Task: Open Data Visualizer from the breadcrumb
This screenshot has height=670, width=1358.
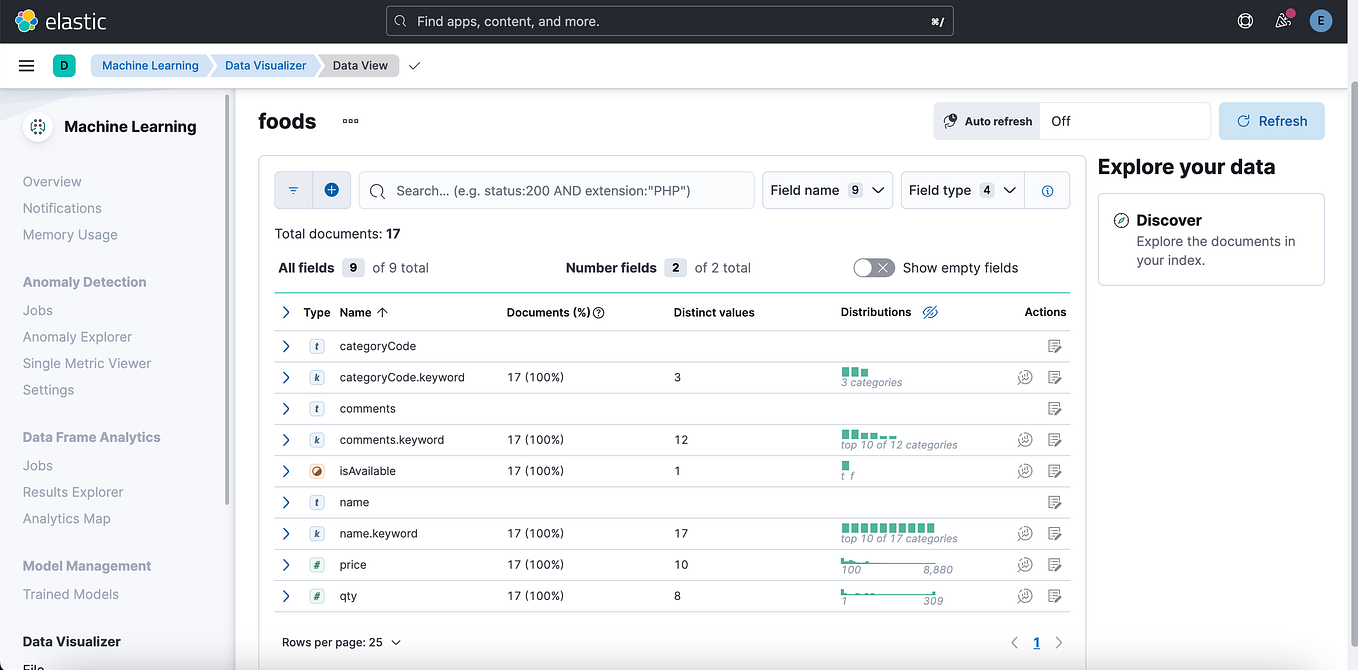Action: tap(263, 65)
